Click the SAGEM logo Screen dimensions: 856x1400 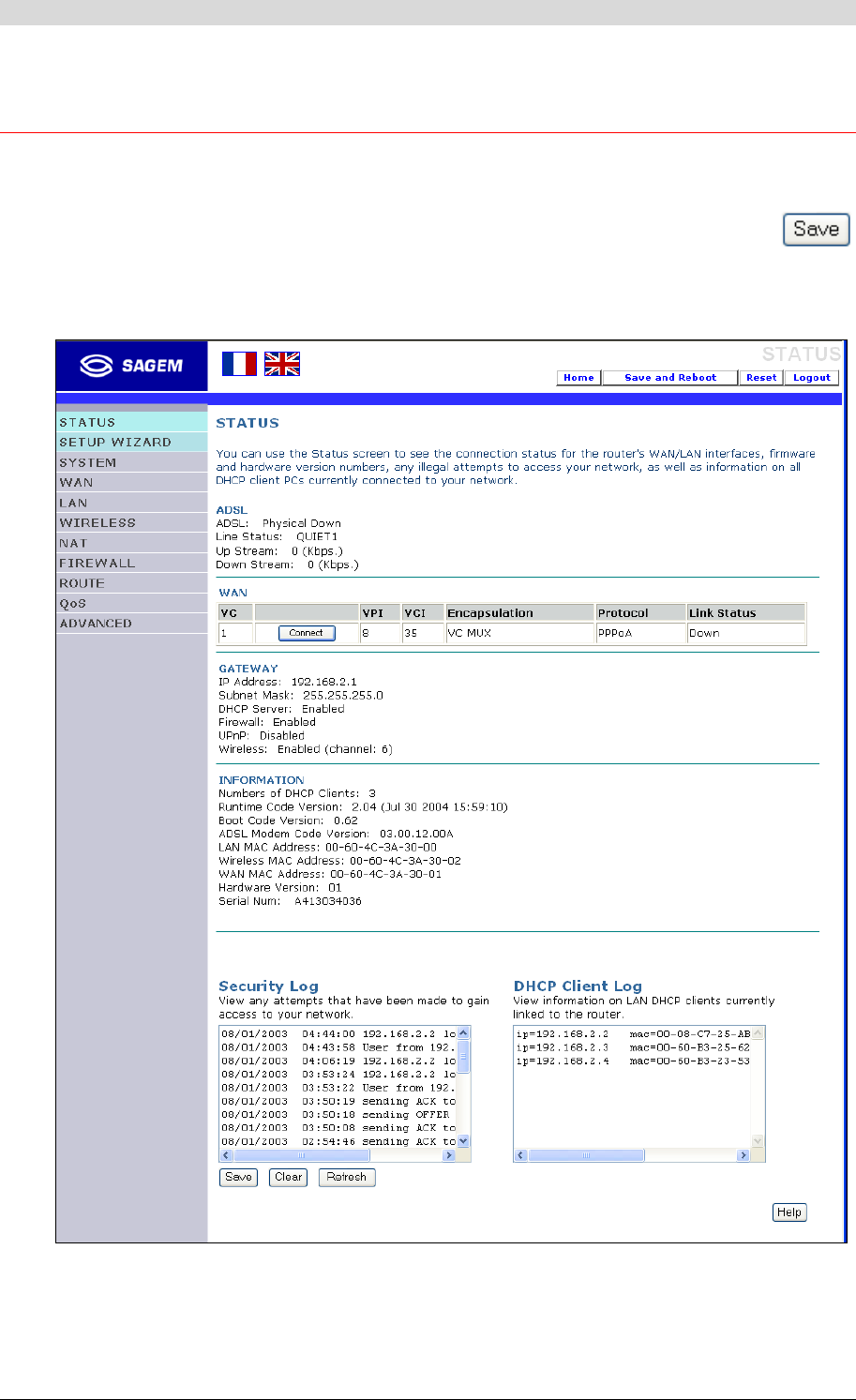pos(131,366)
